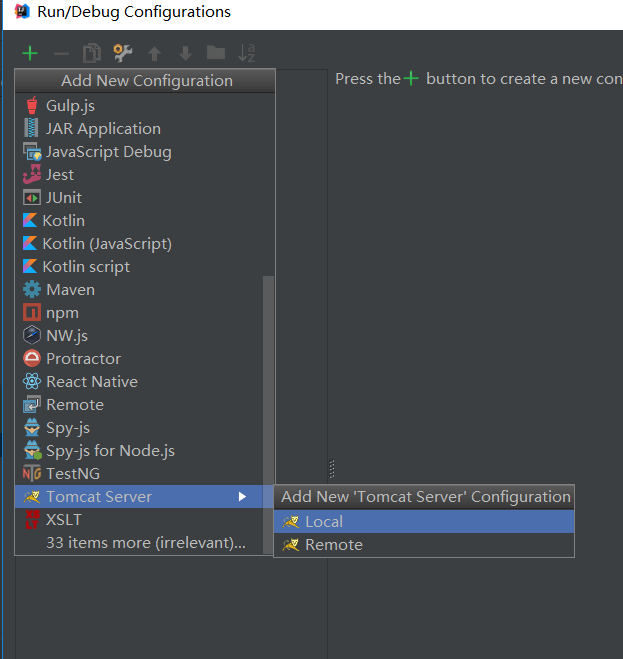Click the Jest boot icon
Screen dimensions: 623x659
pos(32,174)
